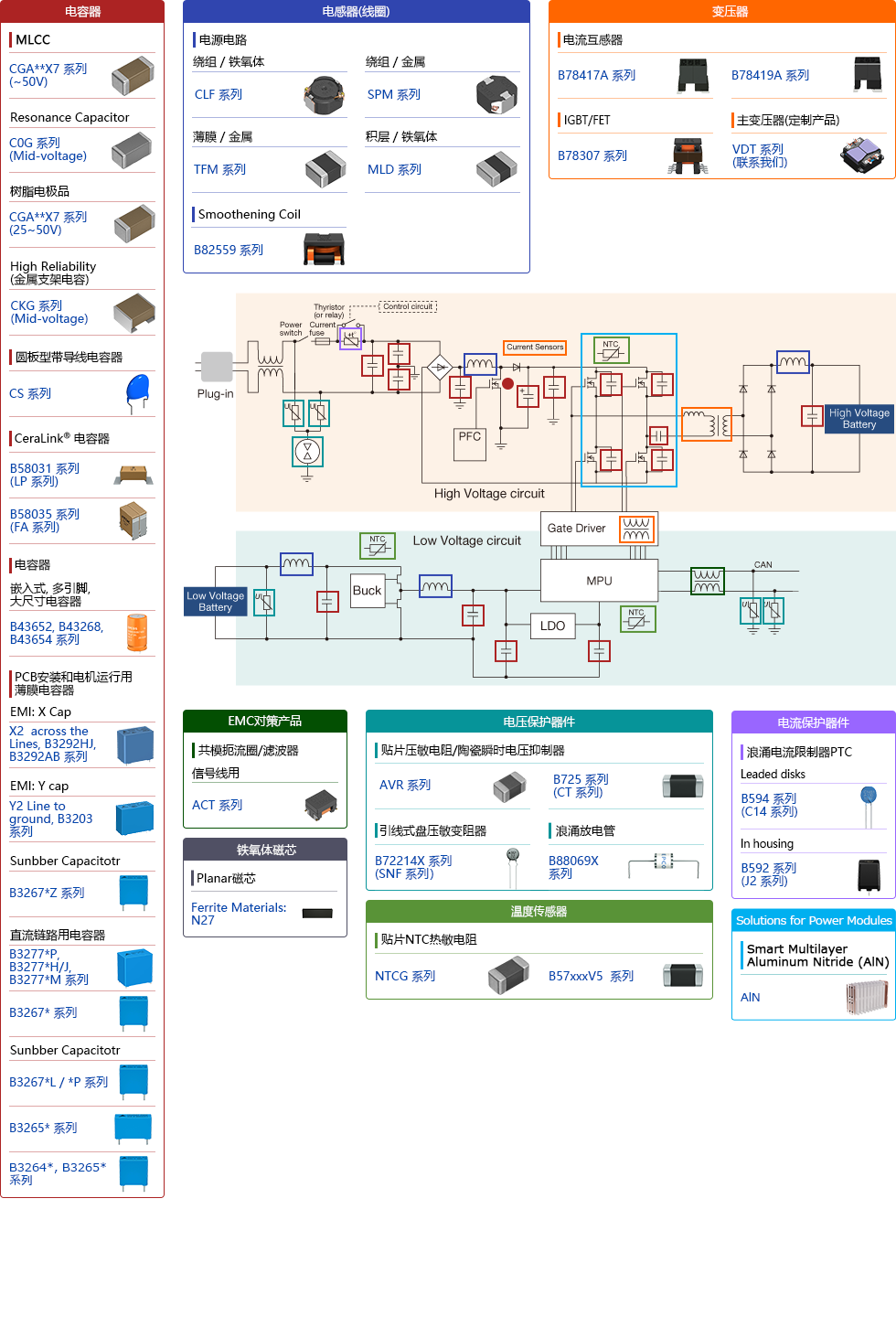
Task: Open the CS series link
Action: point(30,393)
